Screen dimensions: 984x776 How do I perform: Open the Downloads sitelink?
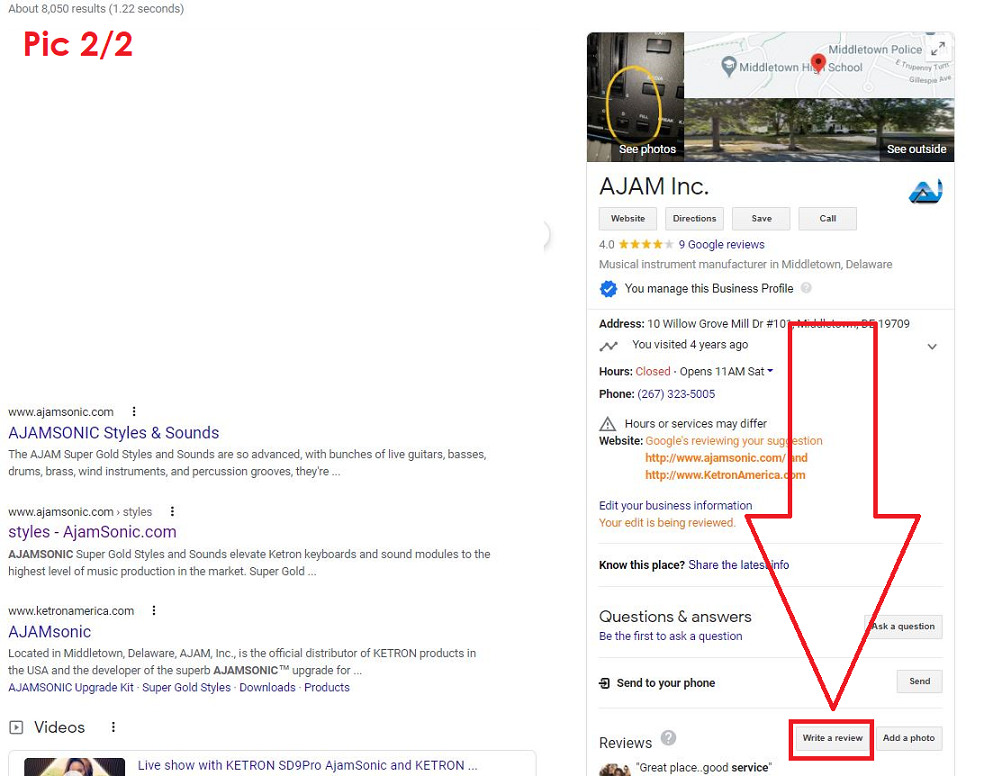coord(267,688)
